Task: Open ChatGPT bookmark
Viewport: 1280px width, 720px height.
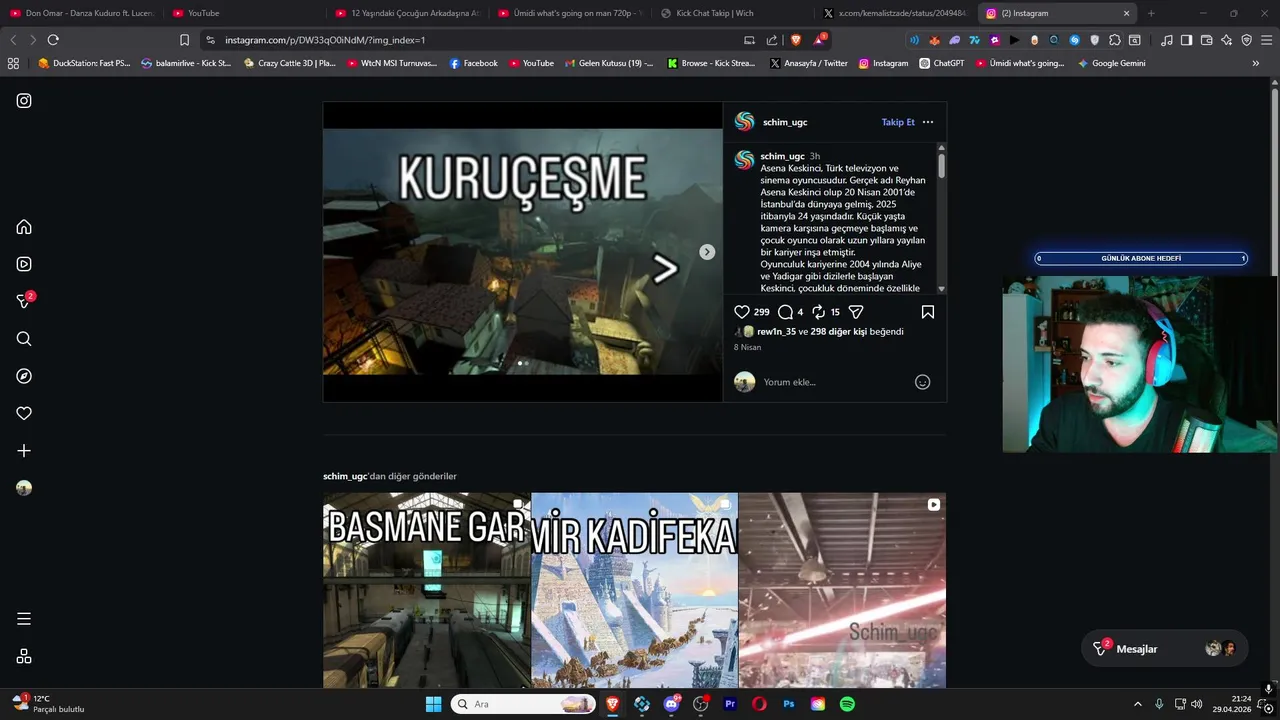Action: coord(941,63)
